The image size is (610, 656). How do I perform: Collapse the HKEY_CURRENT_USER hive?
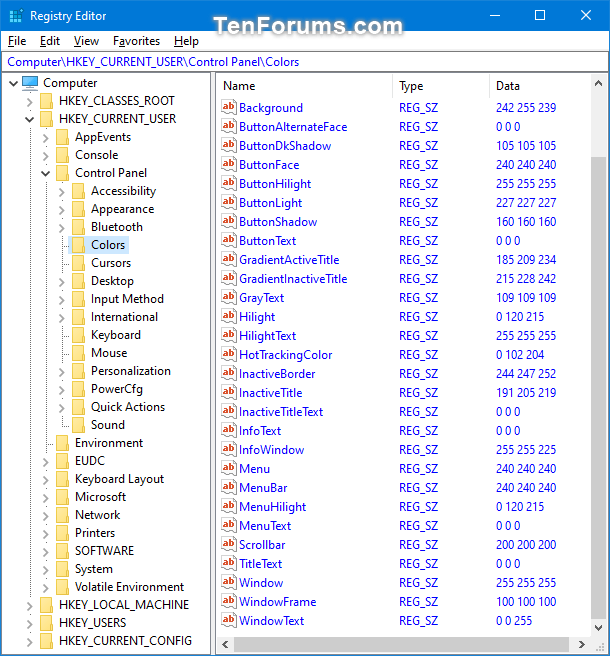tap(29, 119)
